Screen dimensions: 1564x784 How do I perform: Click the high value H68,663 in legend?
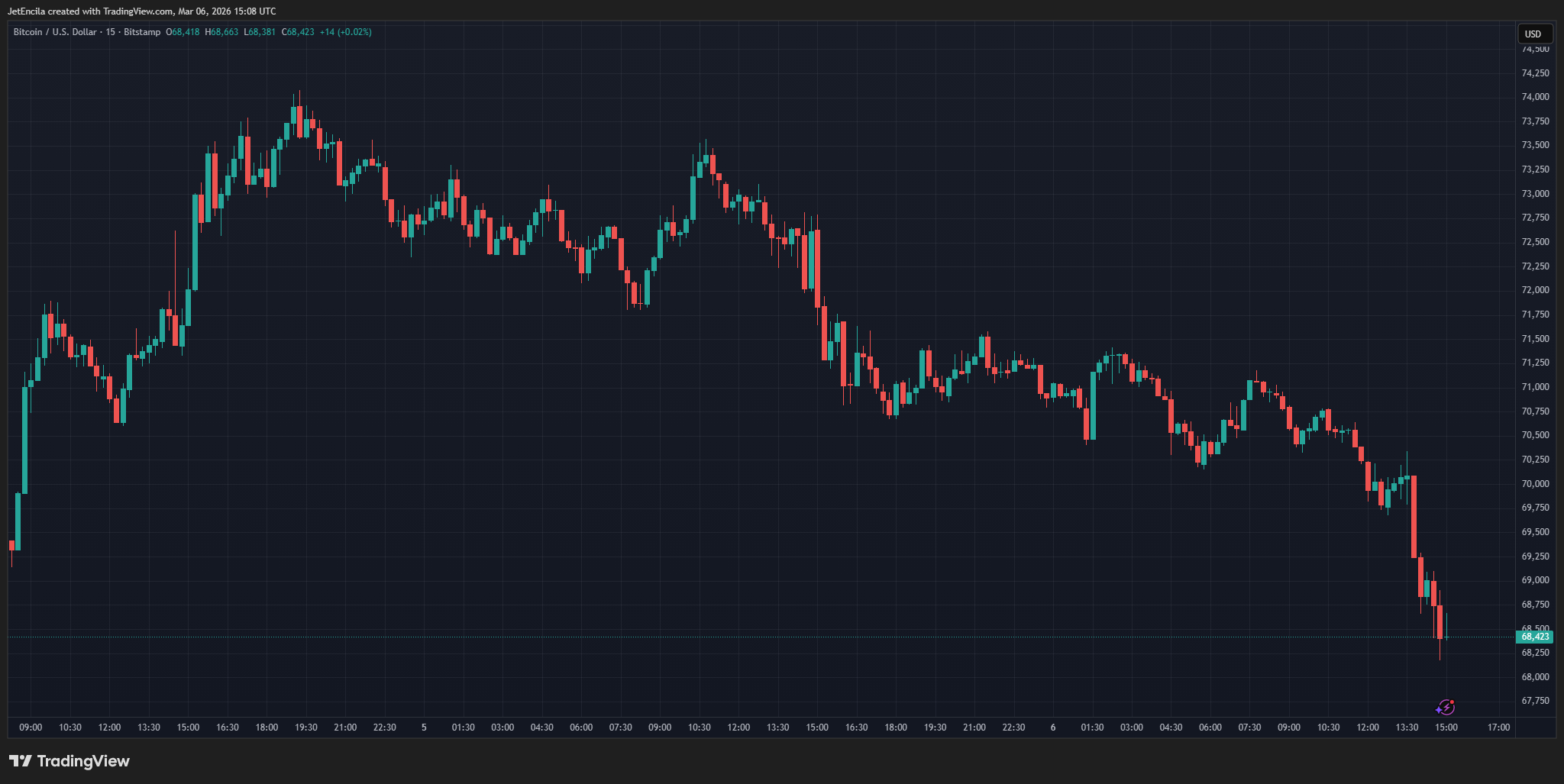(x=221, y=32)
